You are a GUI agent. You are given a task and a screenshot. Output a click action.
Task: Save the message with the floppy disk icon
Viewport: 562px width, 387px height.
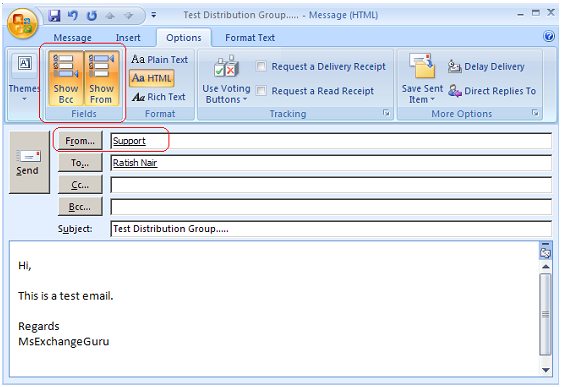tap(54, 15)
